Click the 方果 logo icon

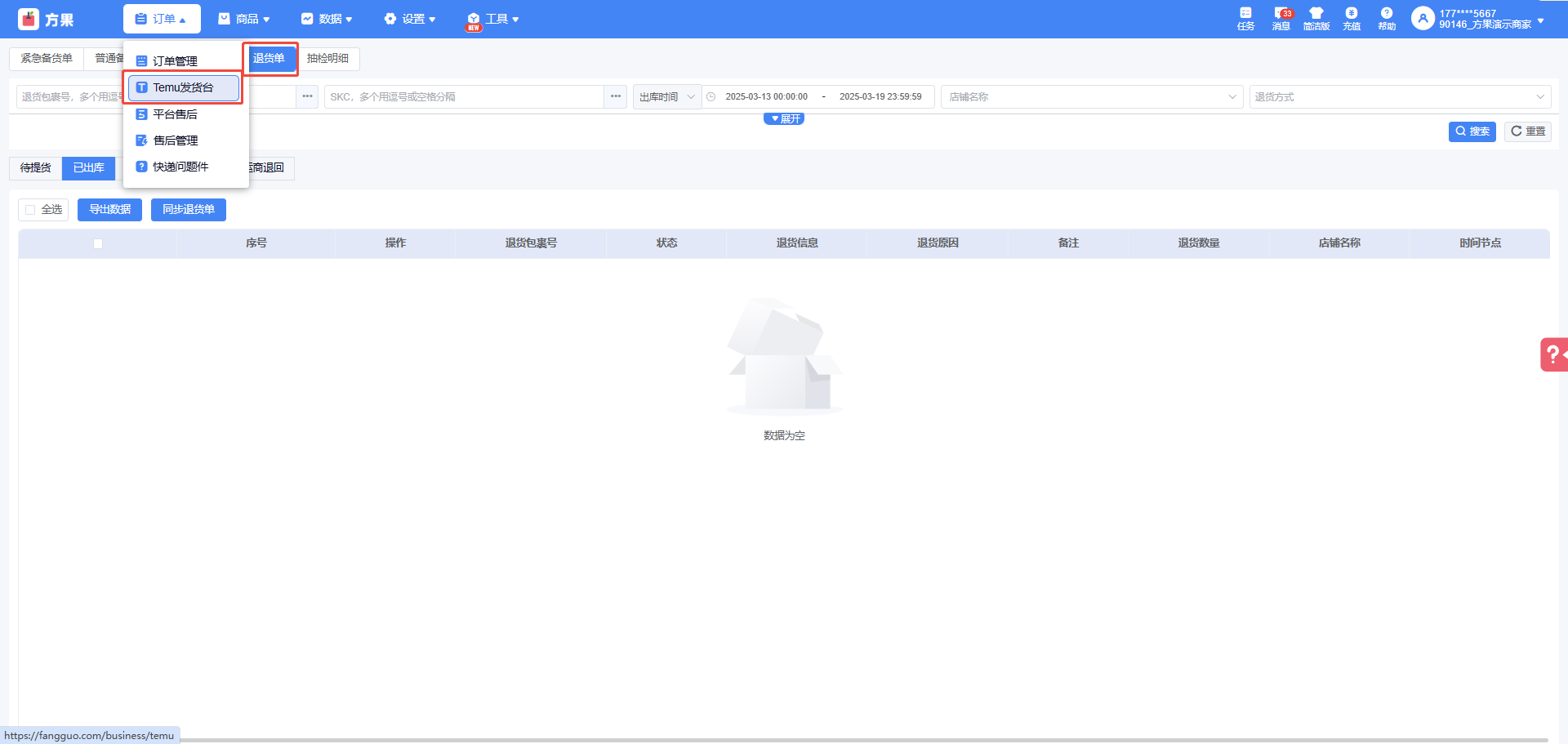click(x=29, y=19)
